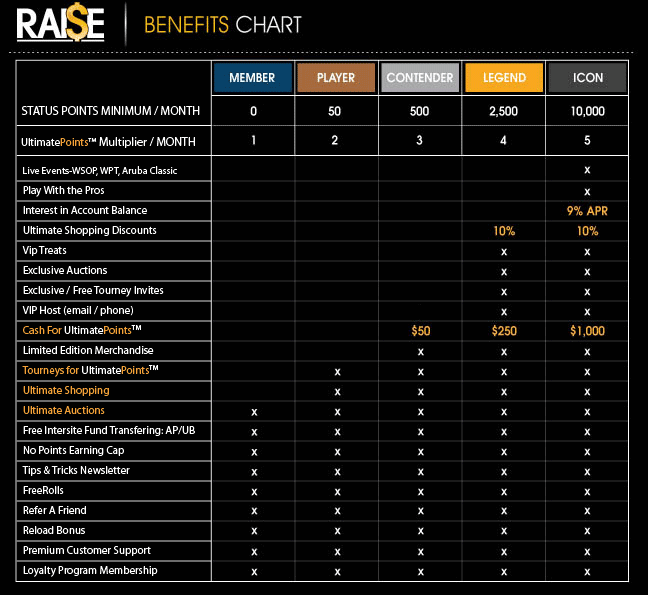Click Ultimate Shopping Discounts row label
Viewport: 648px width, 595px height.
[x=90, y=230]
